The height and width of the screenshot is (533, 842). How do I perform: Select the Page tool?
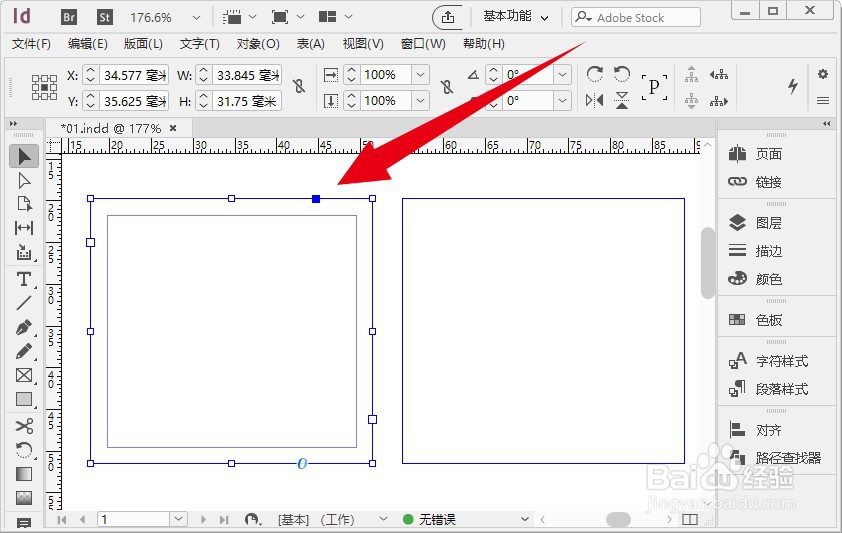24,204
